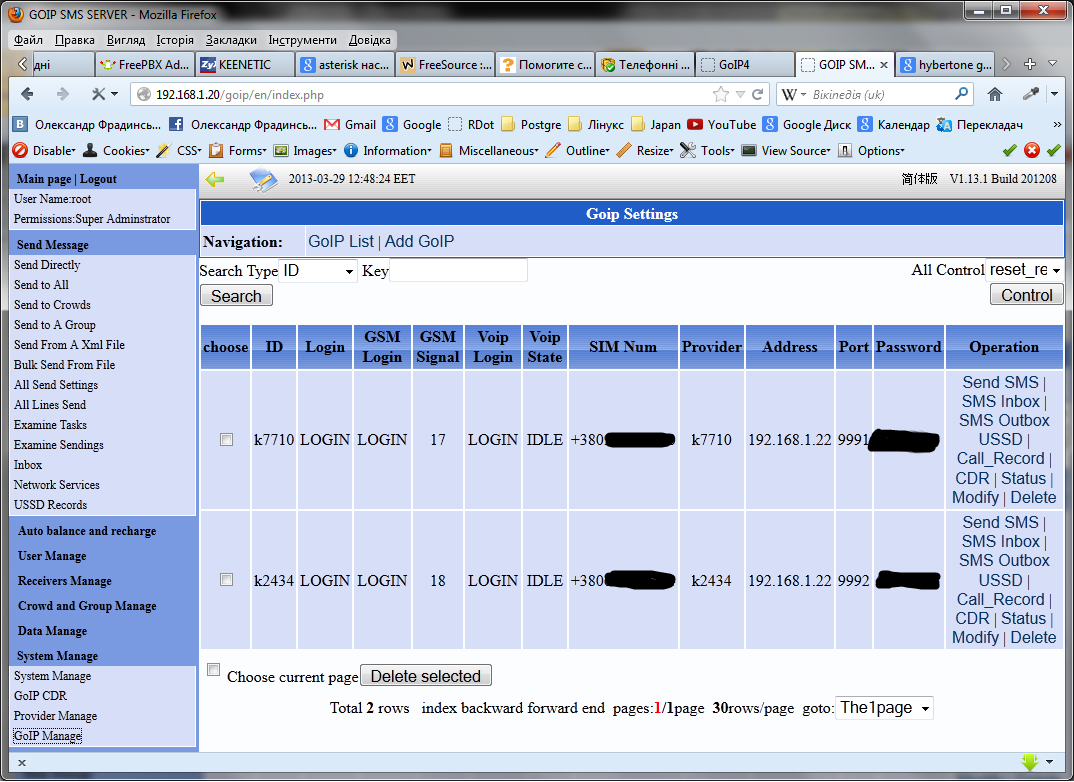Screen dimensions: 1074x782
Task: Click the green download arrow in the status bar
Action: (1030, 762)
